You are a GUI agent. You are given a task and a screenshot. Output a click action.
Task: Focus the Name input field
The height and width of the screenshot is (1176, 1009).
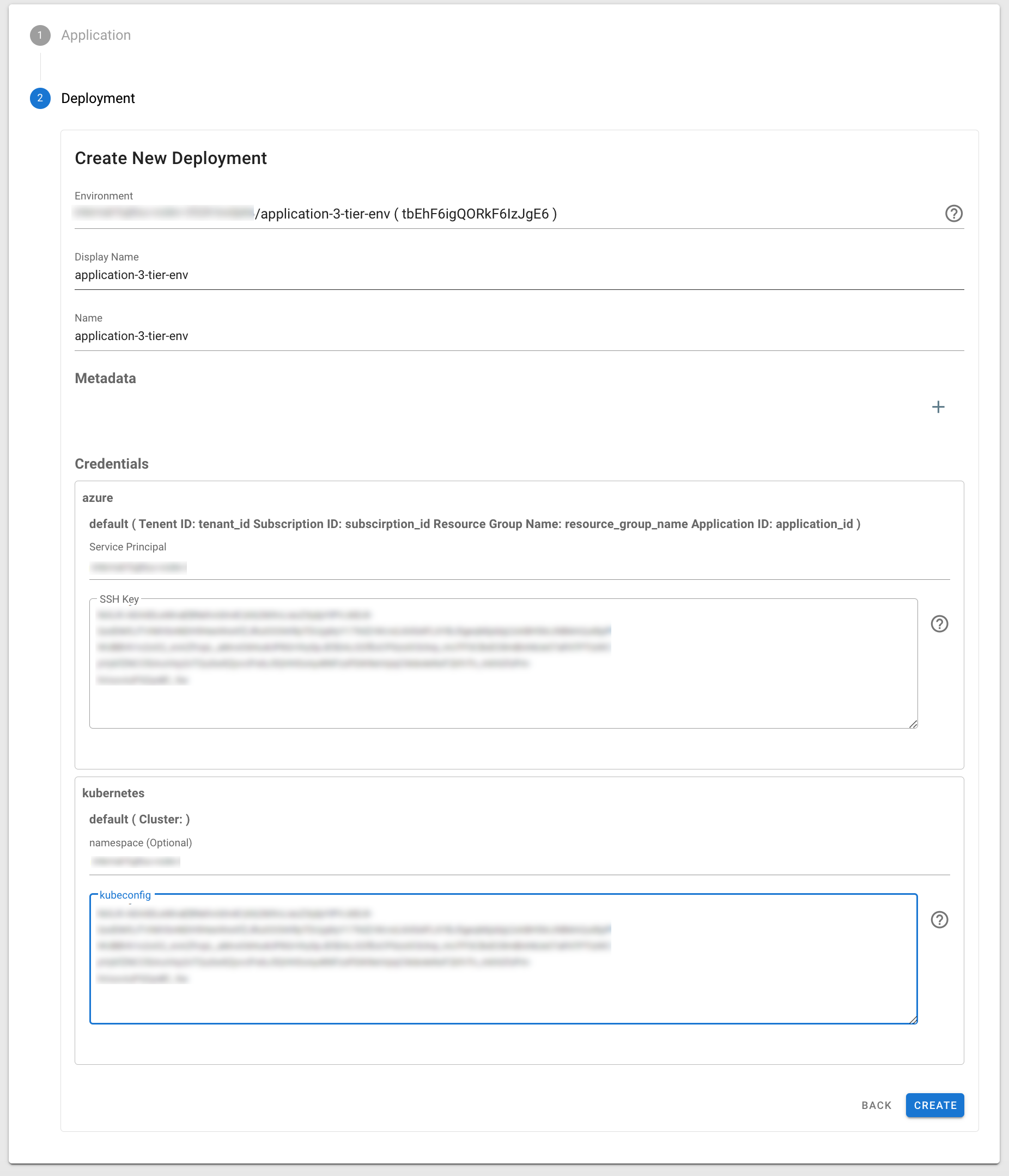point(519,336)
